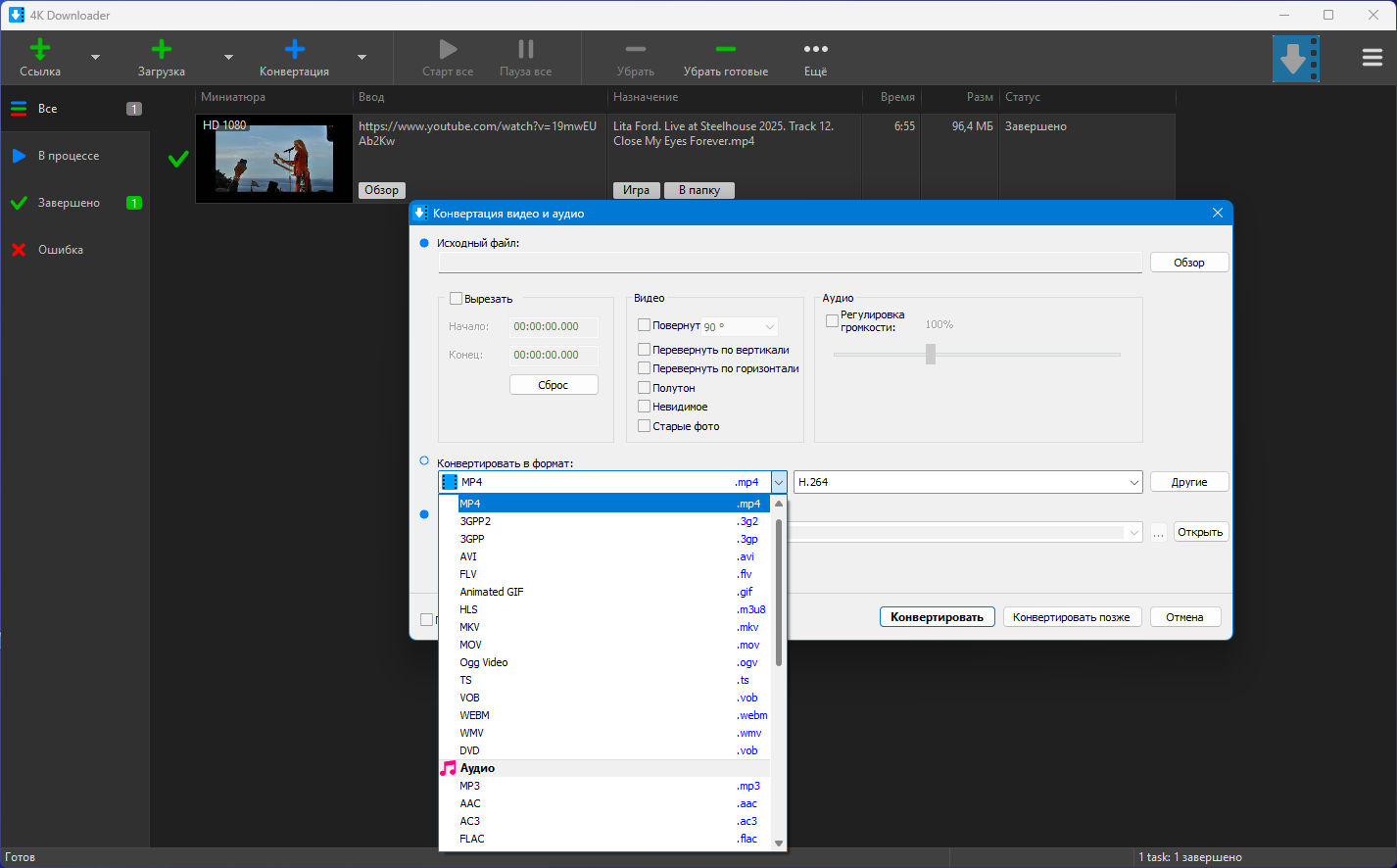
Task: Click the volume adjustment slider handle
Action: 931,354
